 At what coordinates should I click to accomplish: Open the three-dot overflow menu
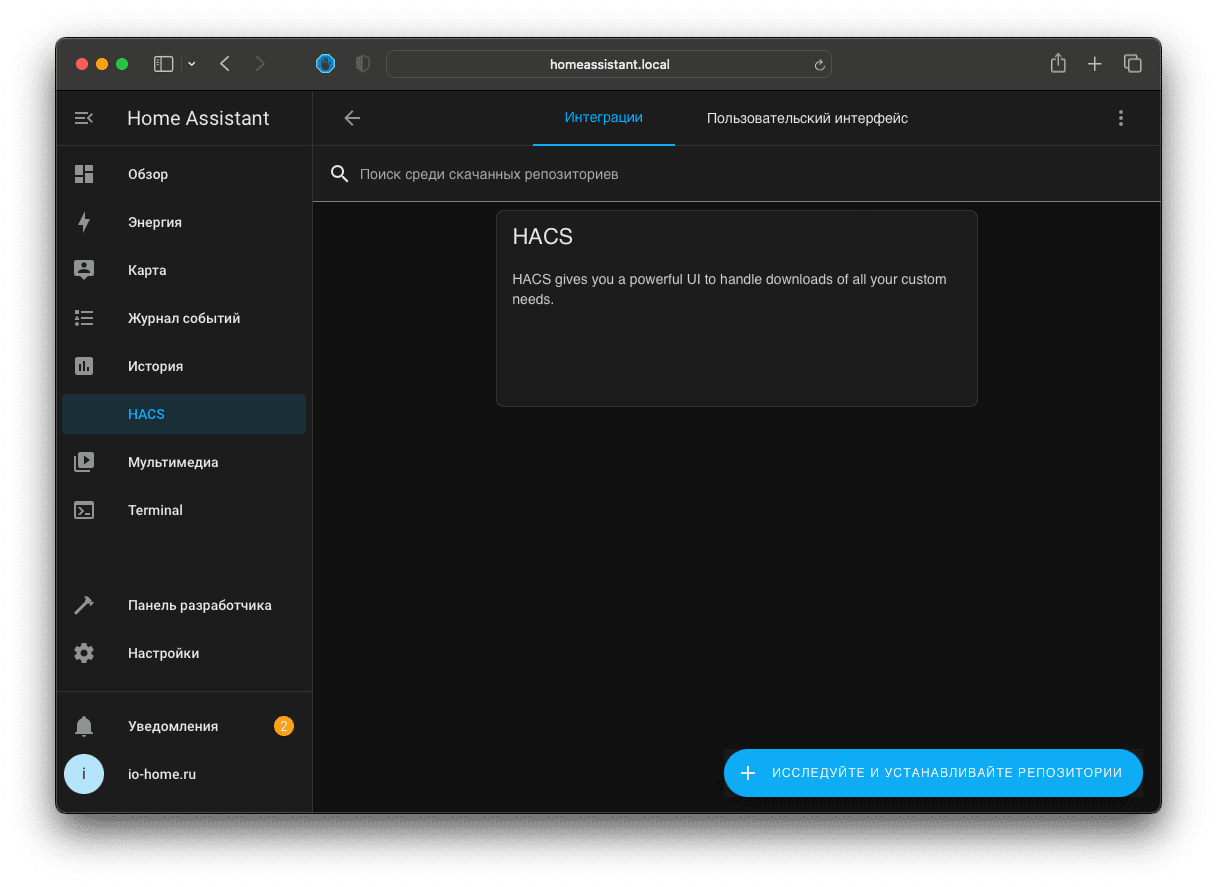1120,118
